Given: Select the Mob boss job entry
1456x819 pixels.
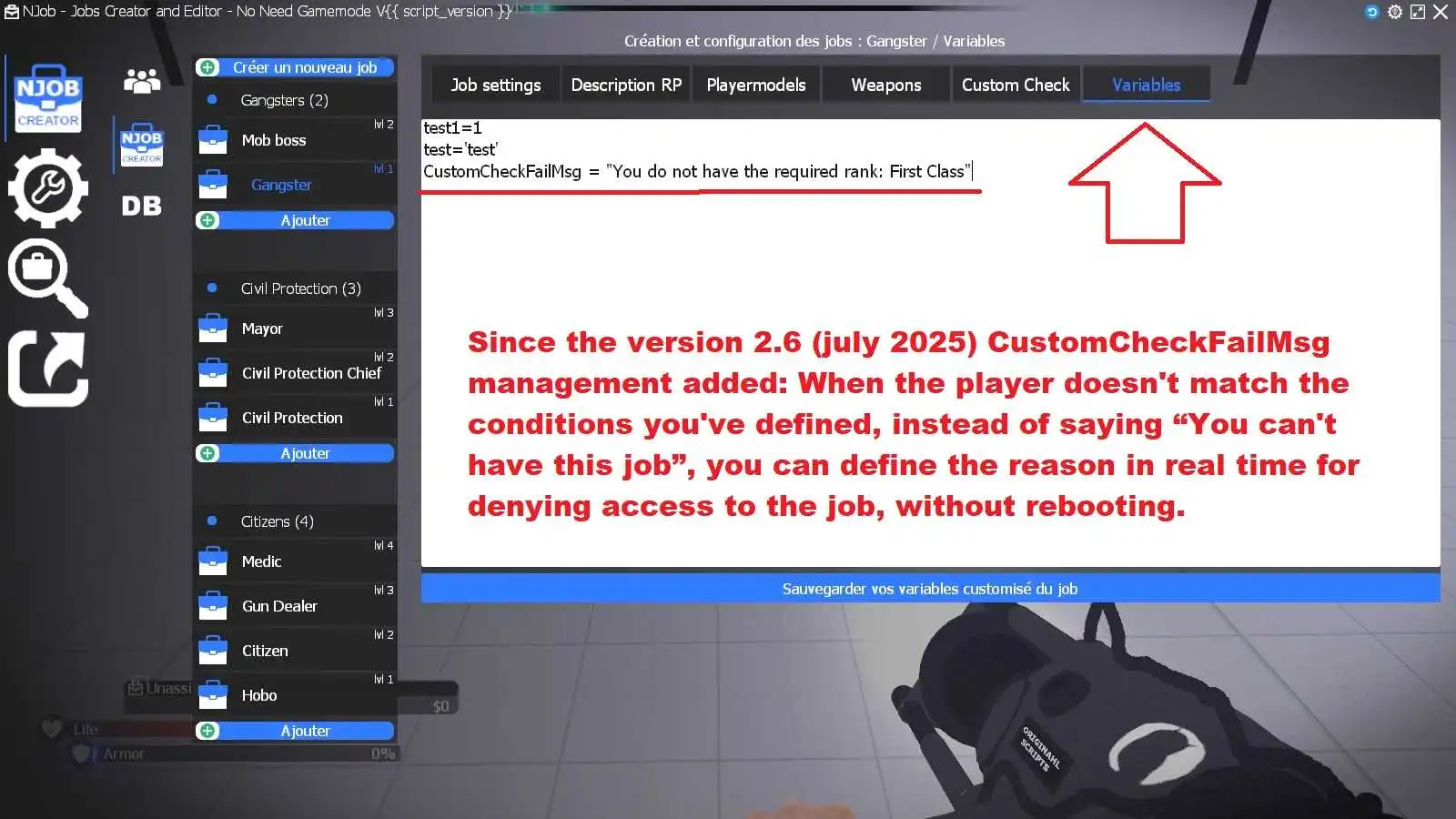Looking at the screenshot, I should 273,139.
